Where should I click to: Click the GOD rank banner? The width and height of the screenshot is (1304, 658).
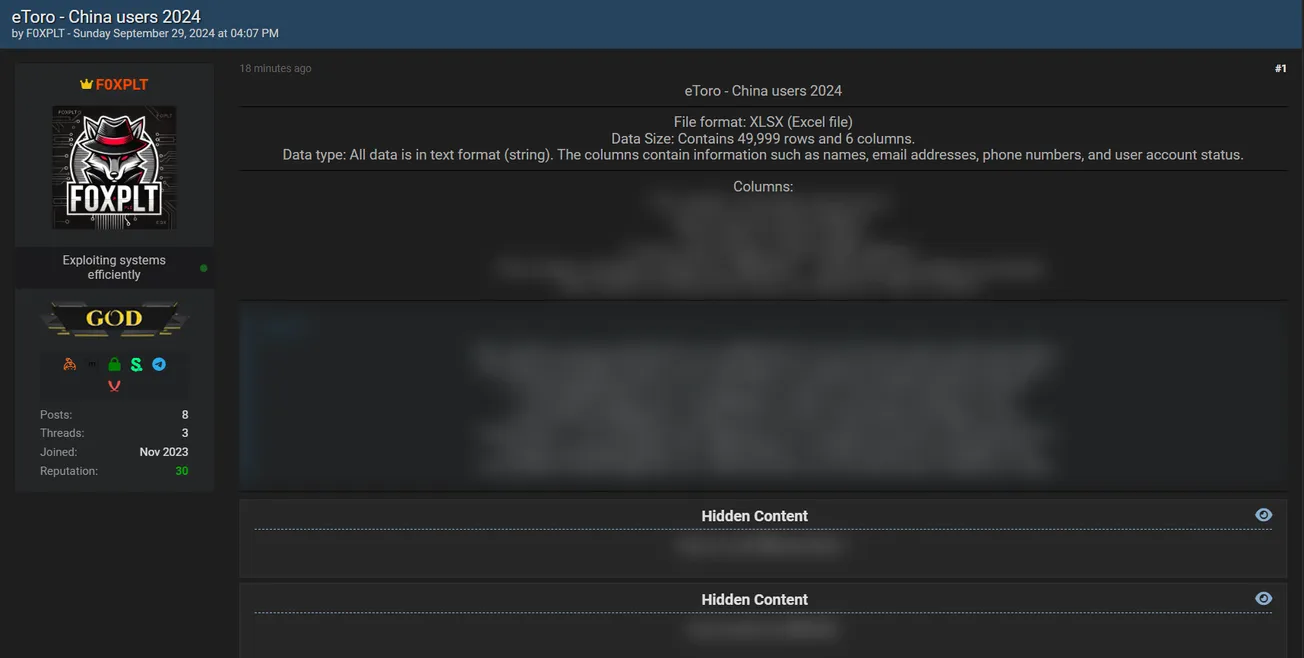click(114, 319)
